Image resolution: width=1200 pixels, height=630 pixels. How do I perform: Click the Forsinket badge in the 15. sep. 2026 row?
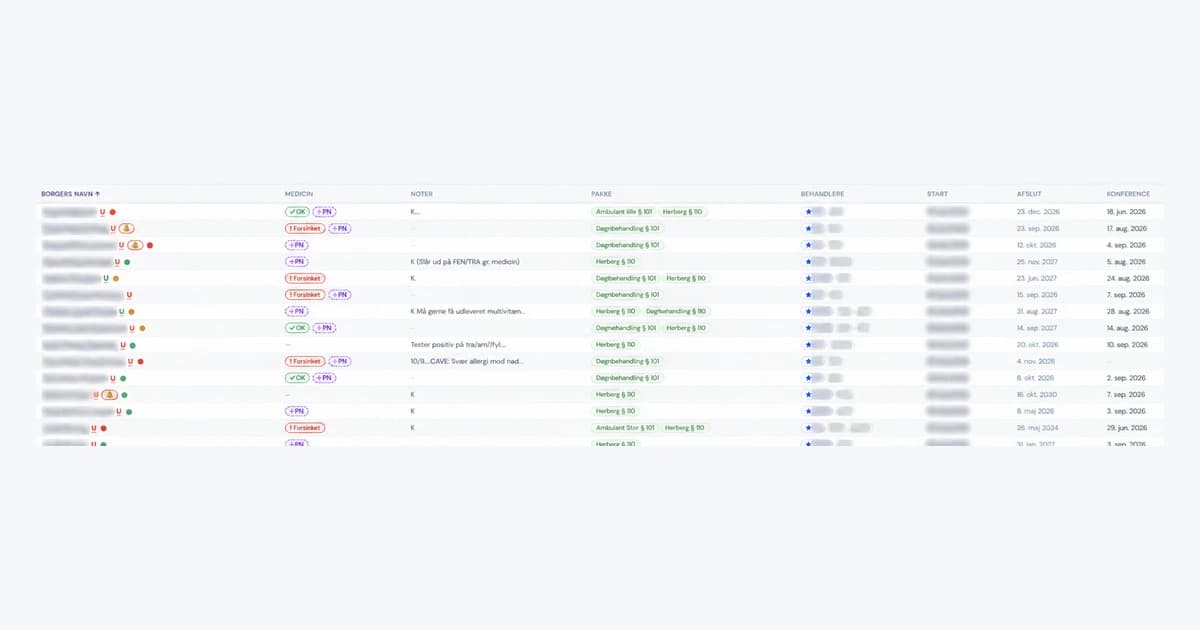(x=305, y=295)
